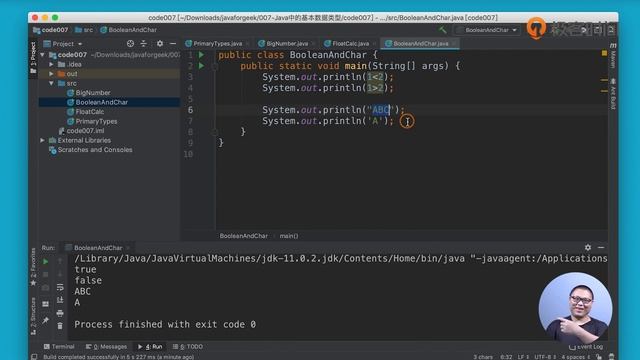
Task: Toggle the 4: Run tool window
Action: tap(150, 347)
